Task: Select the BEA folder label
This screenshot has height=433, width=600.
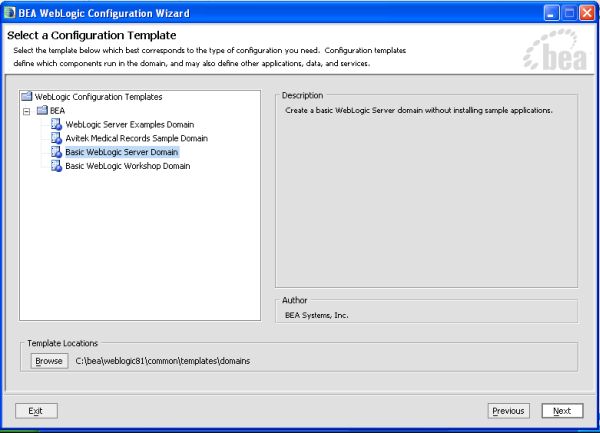Action: coord(57,111)
